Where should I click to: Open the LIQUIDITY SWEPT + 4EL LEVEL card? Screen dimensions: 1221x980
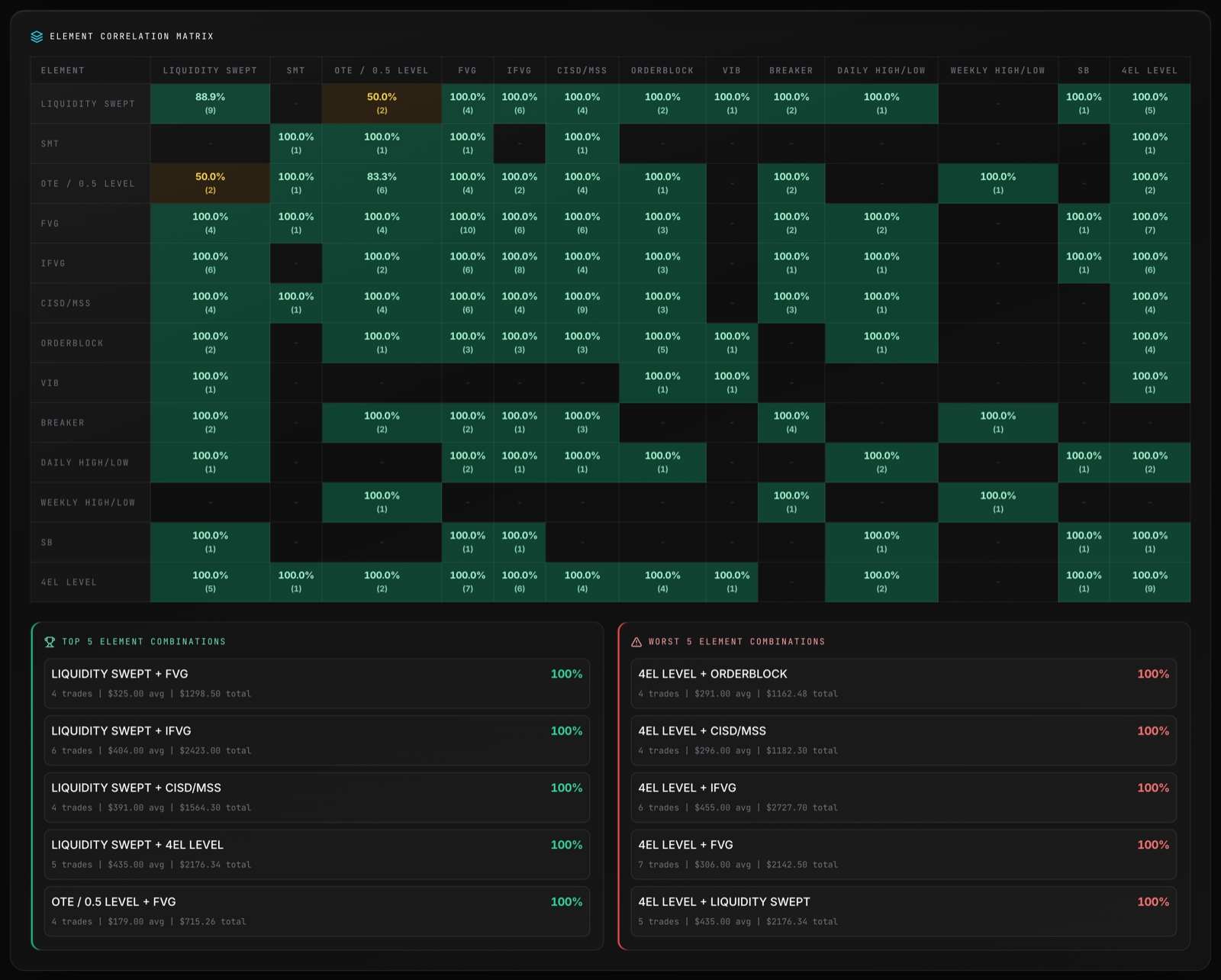click(317, 854)
